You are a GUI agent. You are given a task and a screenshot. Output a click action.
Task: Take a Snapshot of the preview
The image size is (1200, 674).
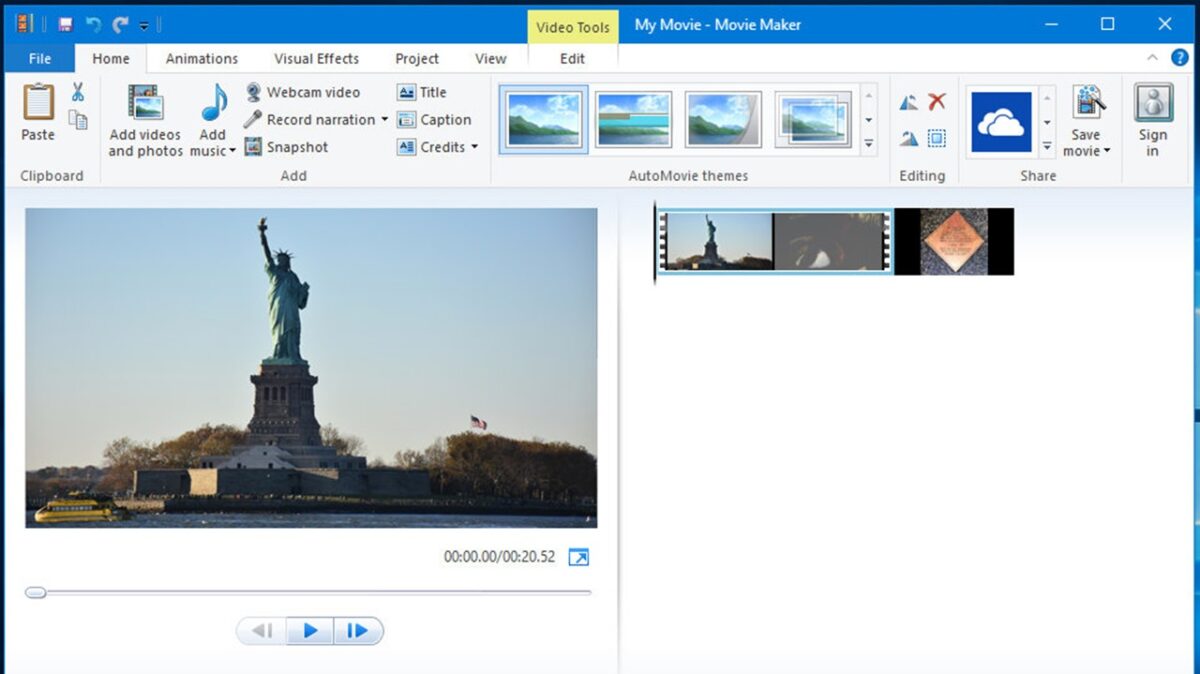tap(287, 147)
